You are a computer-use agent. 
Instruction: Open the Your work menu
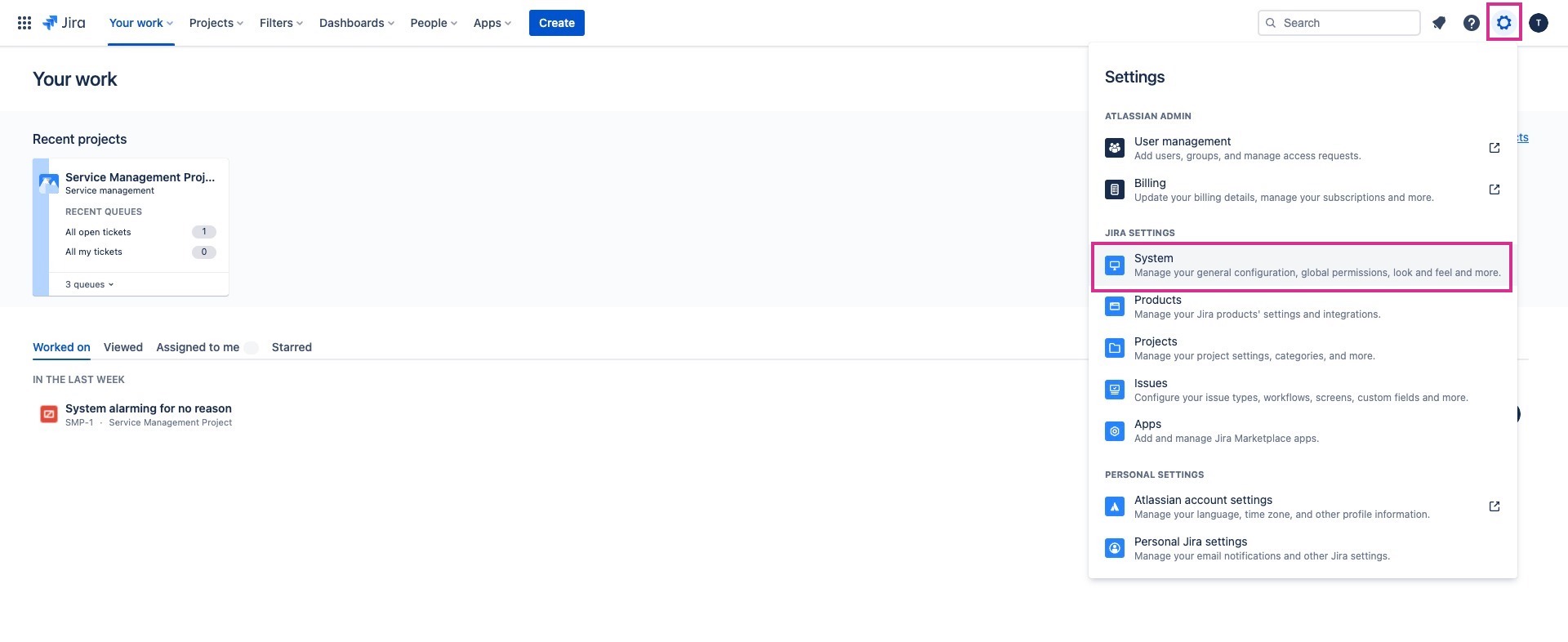click(x=141, y=23)
